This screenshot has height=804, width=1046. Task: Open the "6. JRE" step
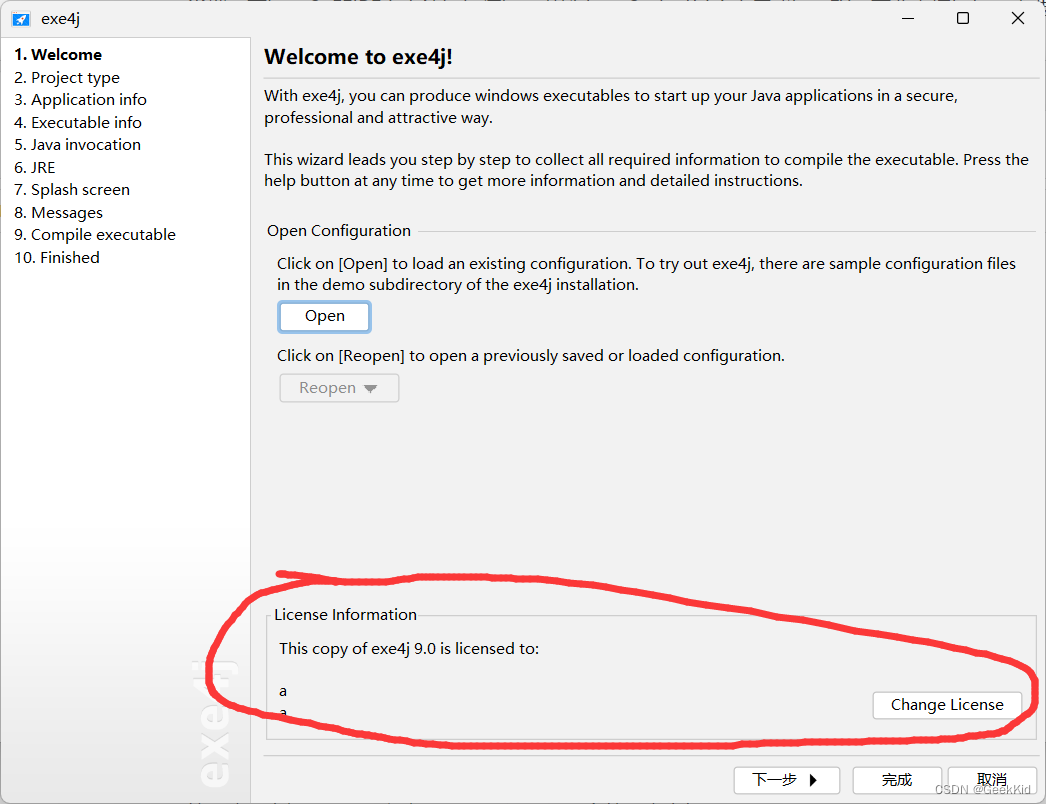pyautogui.click(x=35, y=167)
